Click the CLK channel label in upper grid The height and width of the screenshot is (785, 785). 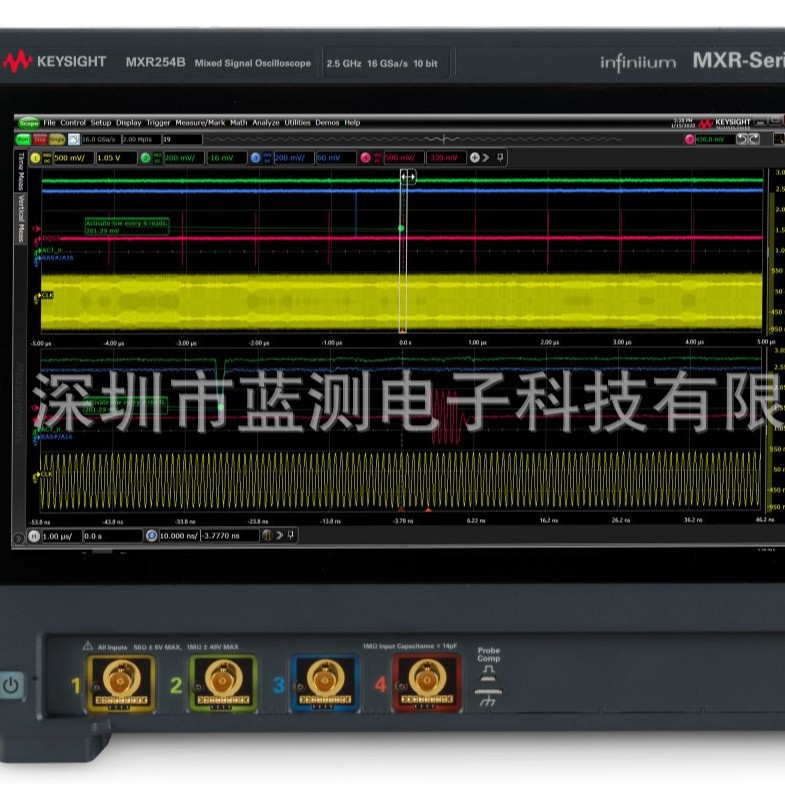pos(47,295)
